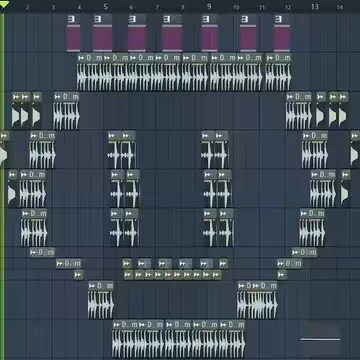Select small clip at far left edge of fourth track
Screen dimensions: 360x360
point(4,148)
